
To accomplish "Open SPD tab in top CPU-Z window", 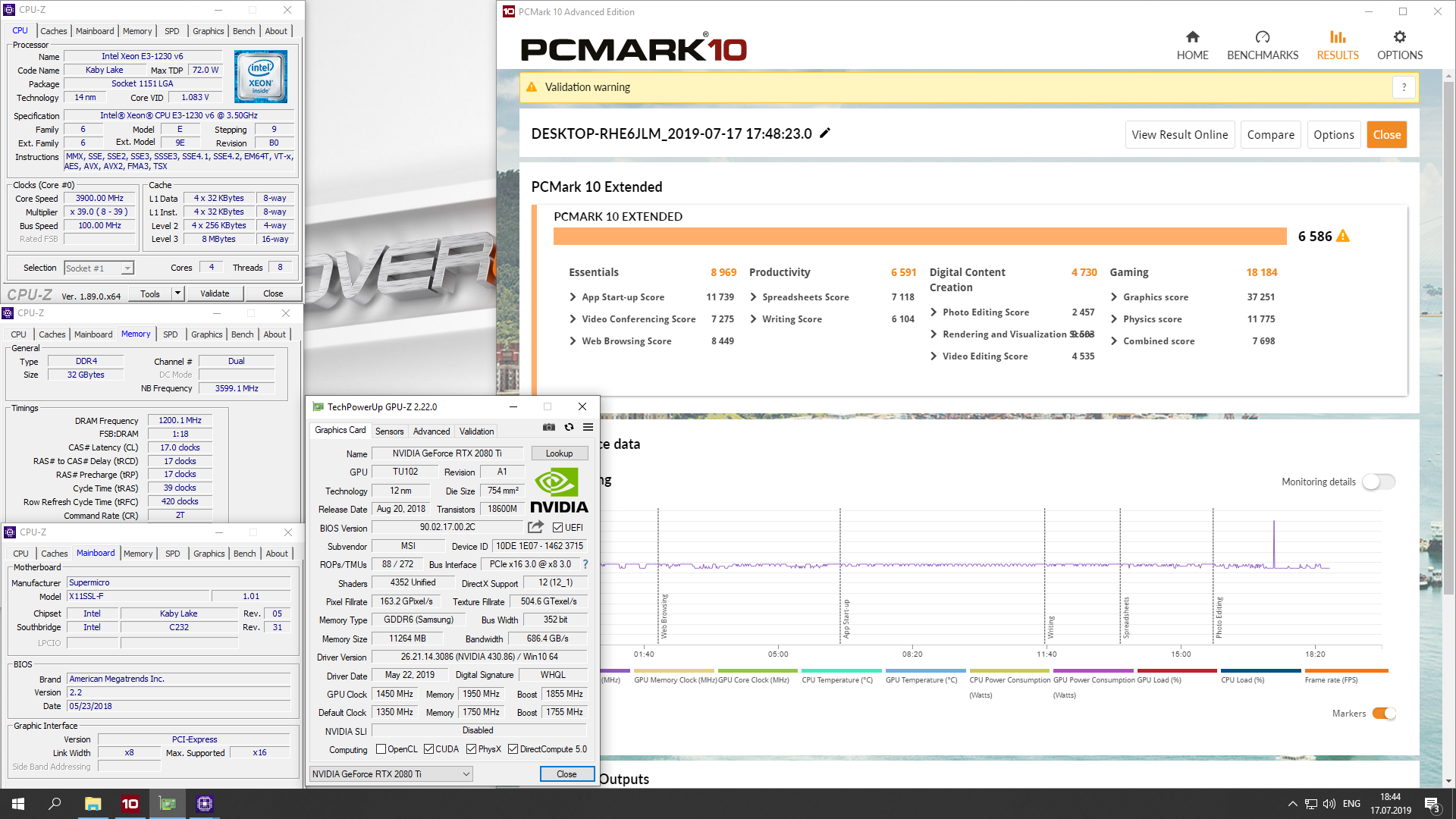I will [172, 31].
